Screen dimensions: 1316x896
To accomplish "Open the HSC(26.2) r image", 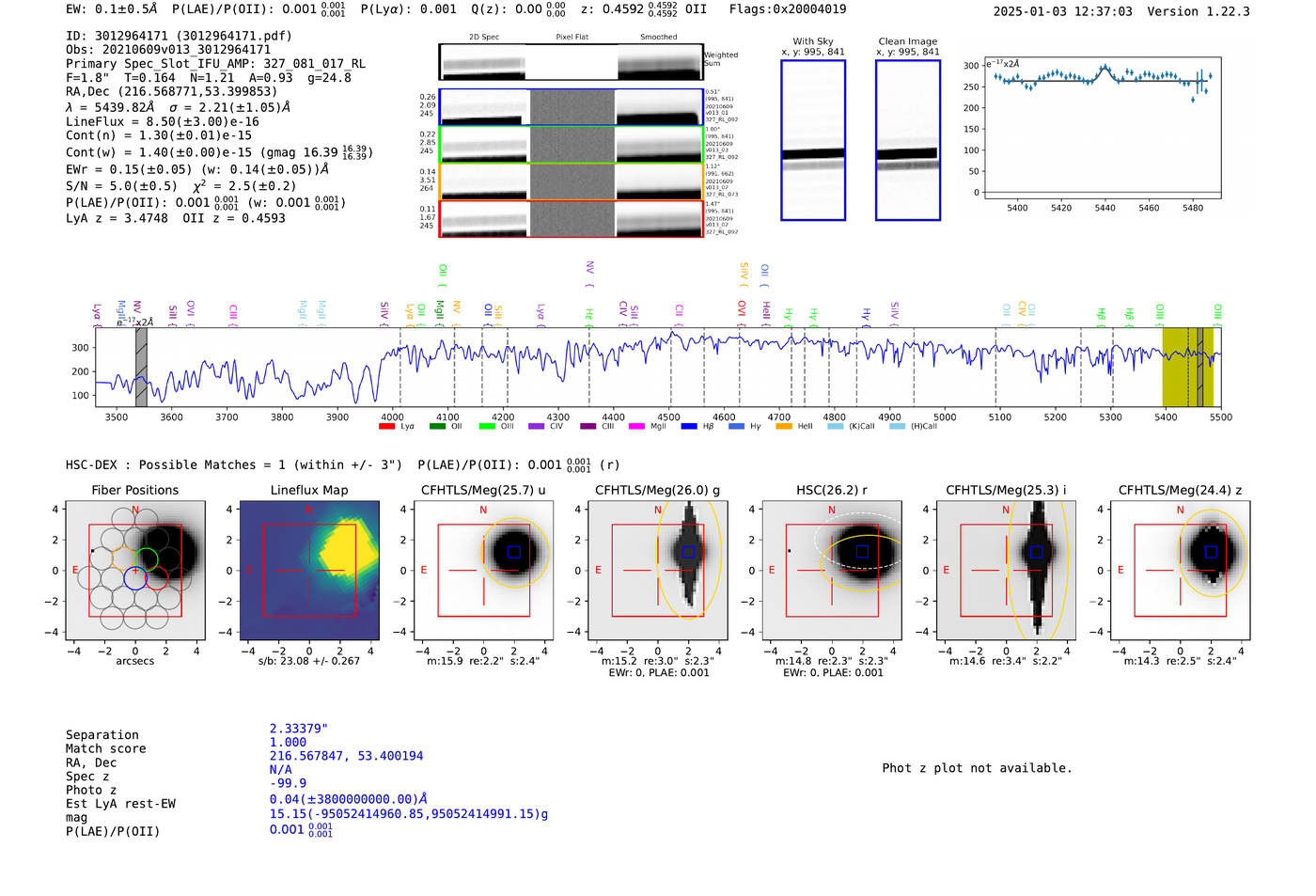I will tap(832, 570).
